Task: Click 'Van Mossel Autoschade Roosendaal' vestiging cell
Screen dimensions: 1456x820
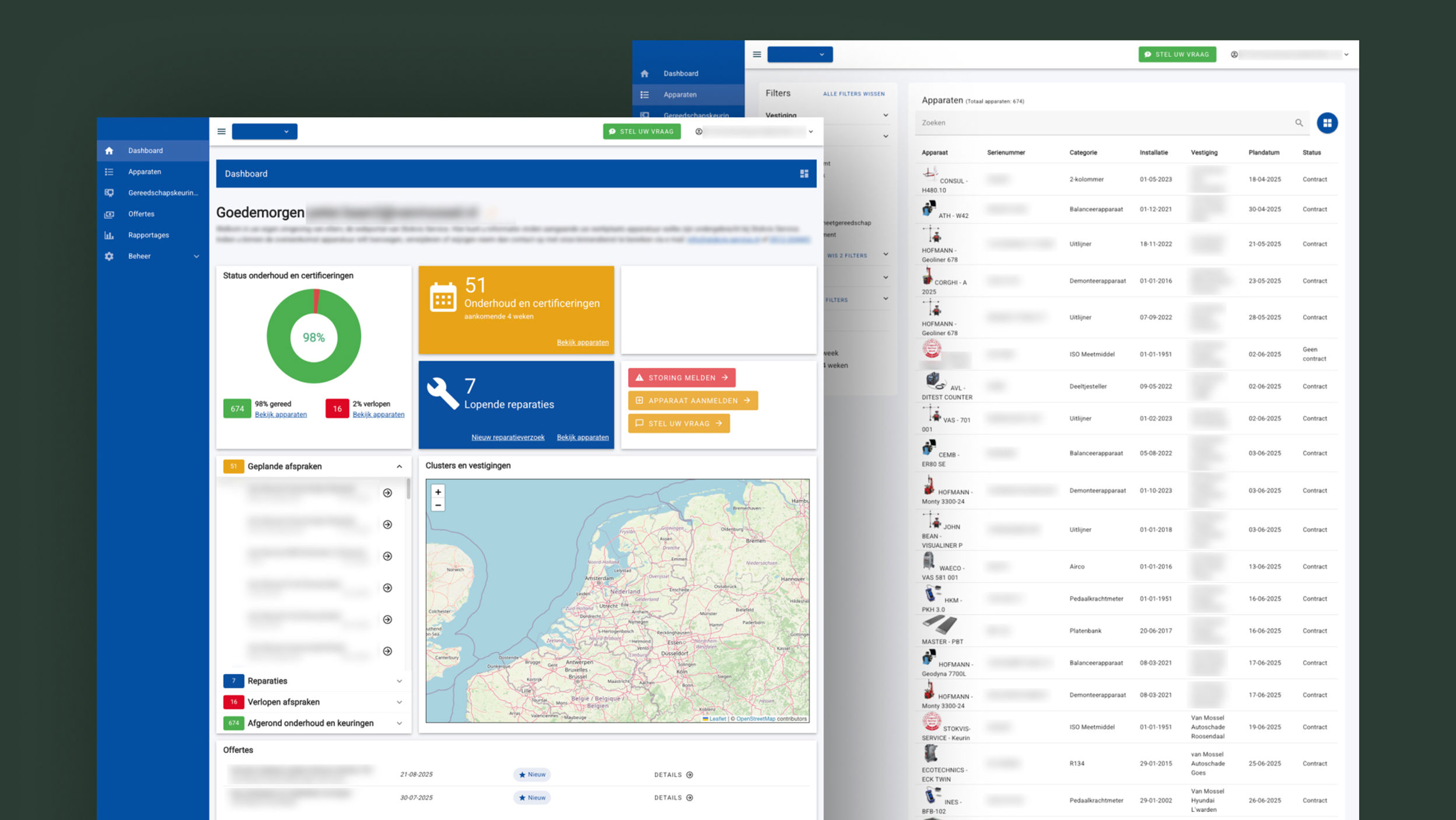Action: click(x=1207, y=727)
